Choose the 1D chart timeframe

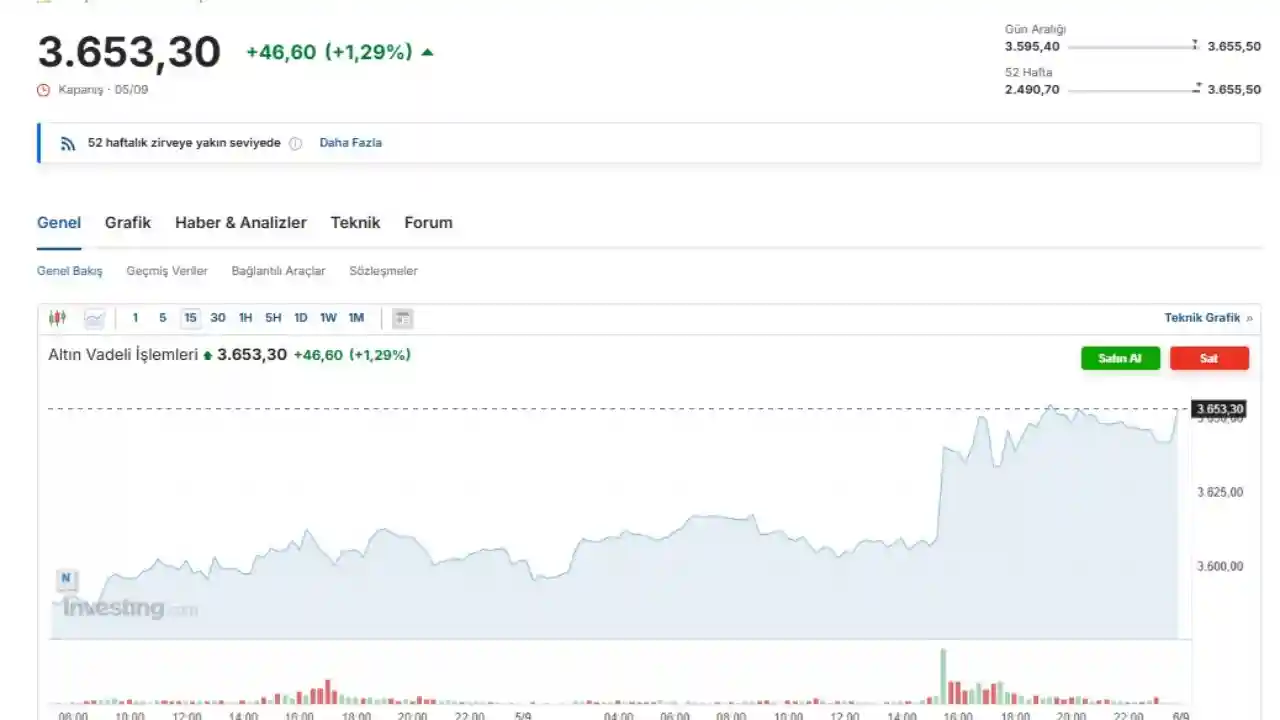click(x=300, y=318)
